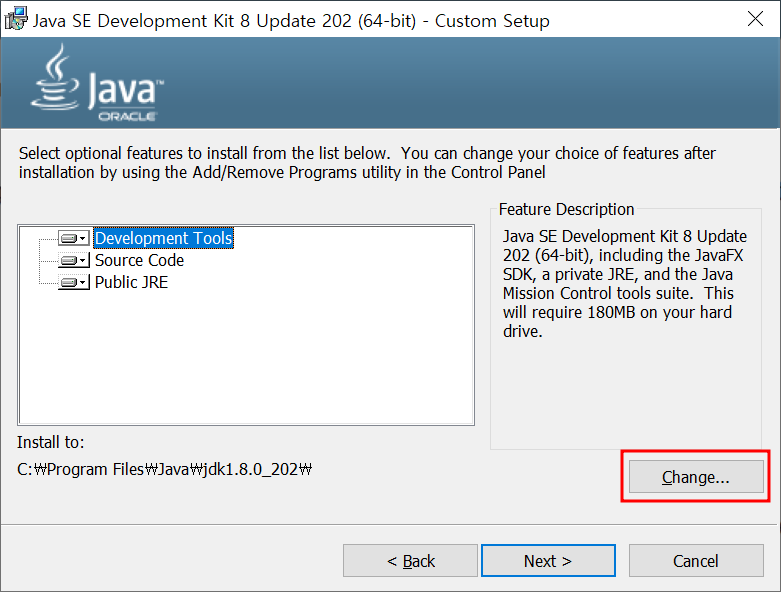Click the Change... install location button
Image resolution: width=781 pixels, height=592 pixels.
click(696, 477)
